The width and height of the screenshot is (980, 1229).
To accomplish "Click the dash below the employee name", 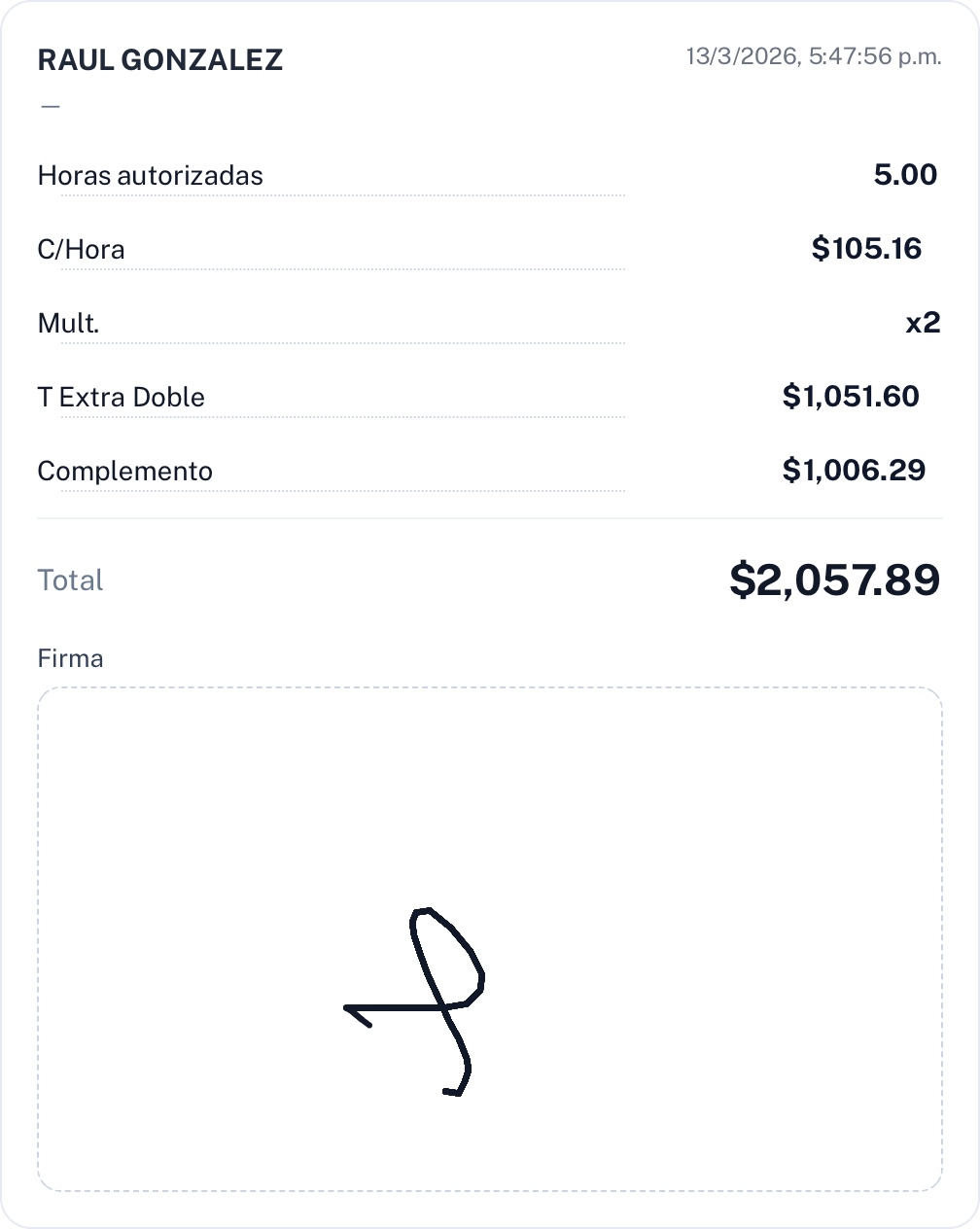I will (x=51, y=106).
